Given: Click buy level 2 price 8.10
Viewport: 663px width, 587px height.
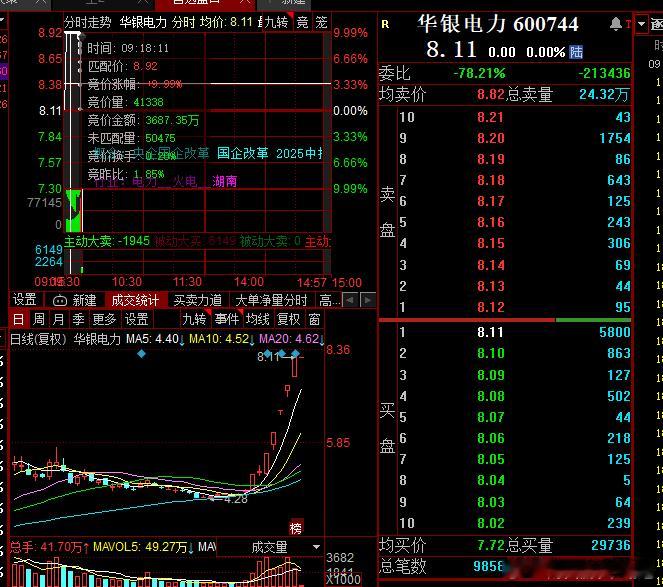Looking at the screenshot, I should (490, 353).
